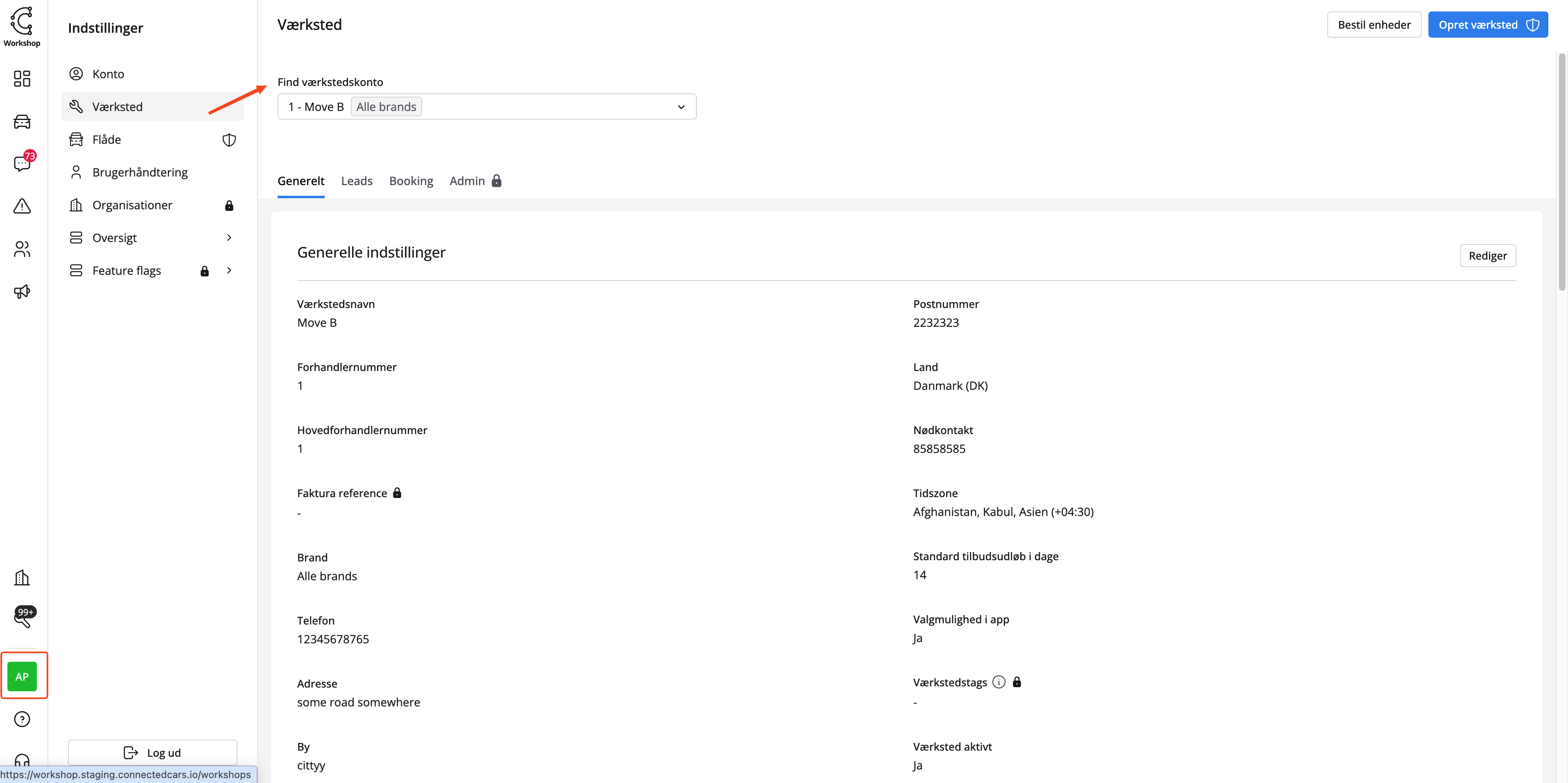Open the customers people icon
Image resolution: width=1568 pixels, height=783 pixels.
tap(22, 249)
